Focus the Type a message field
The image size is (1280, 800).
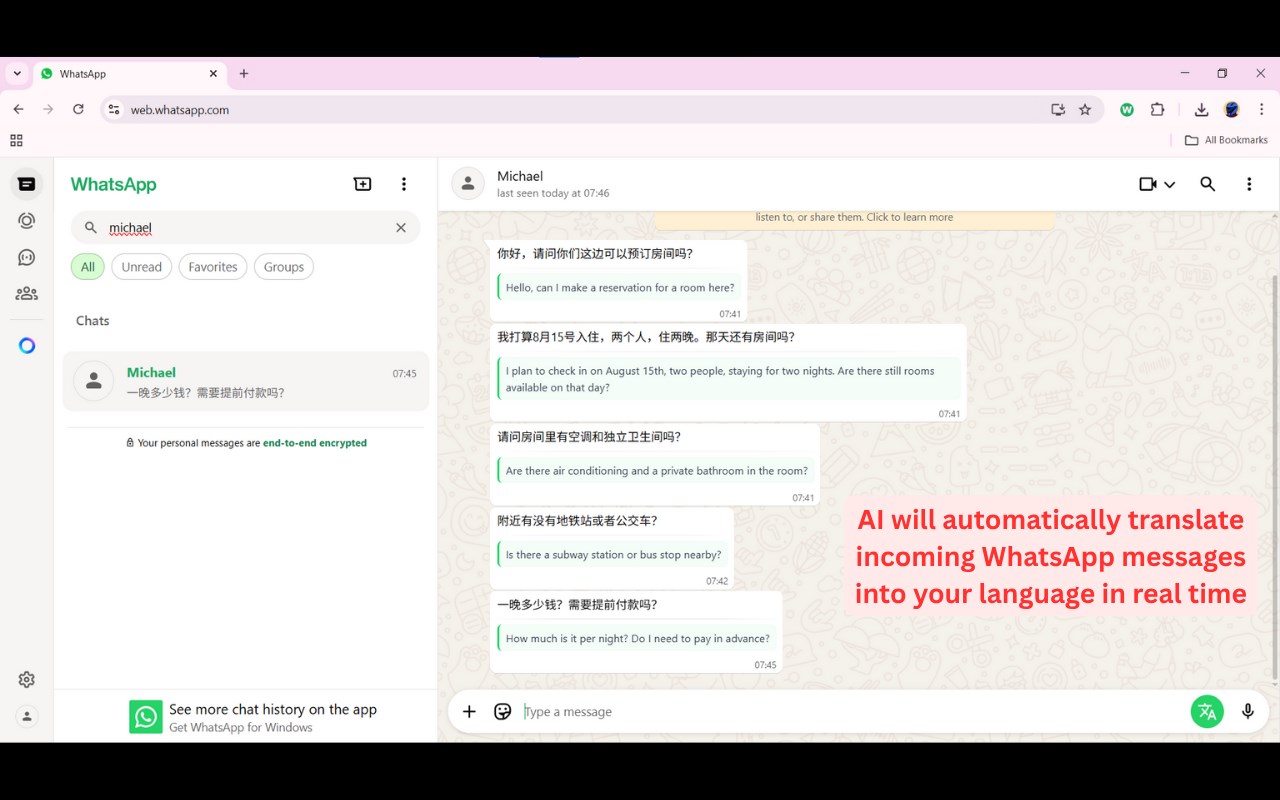coord(852,712)
